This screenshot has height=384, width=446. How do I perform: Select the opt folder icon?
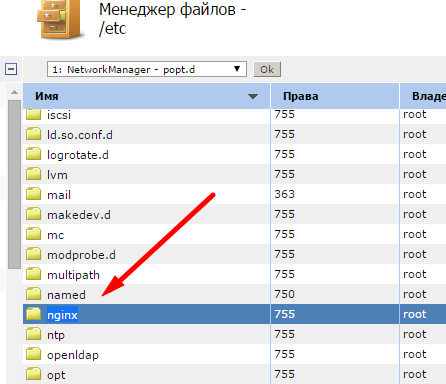33,374
